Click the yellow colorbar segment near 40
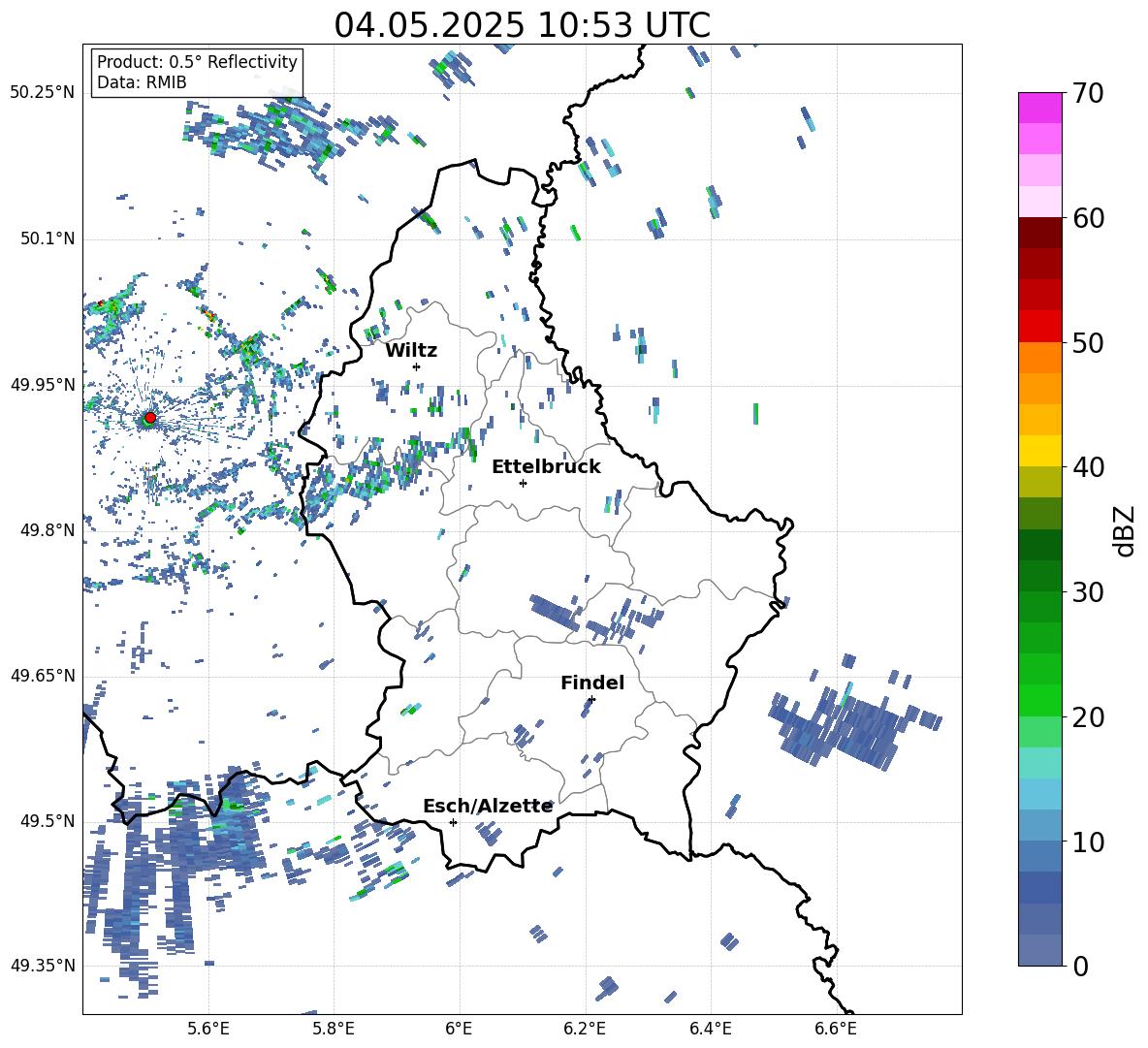 pyautogui.click(x=1039, y=451)
